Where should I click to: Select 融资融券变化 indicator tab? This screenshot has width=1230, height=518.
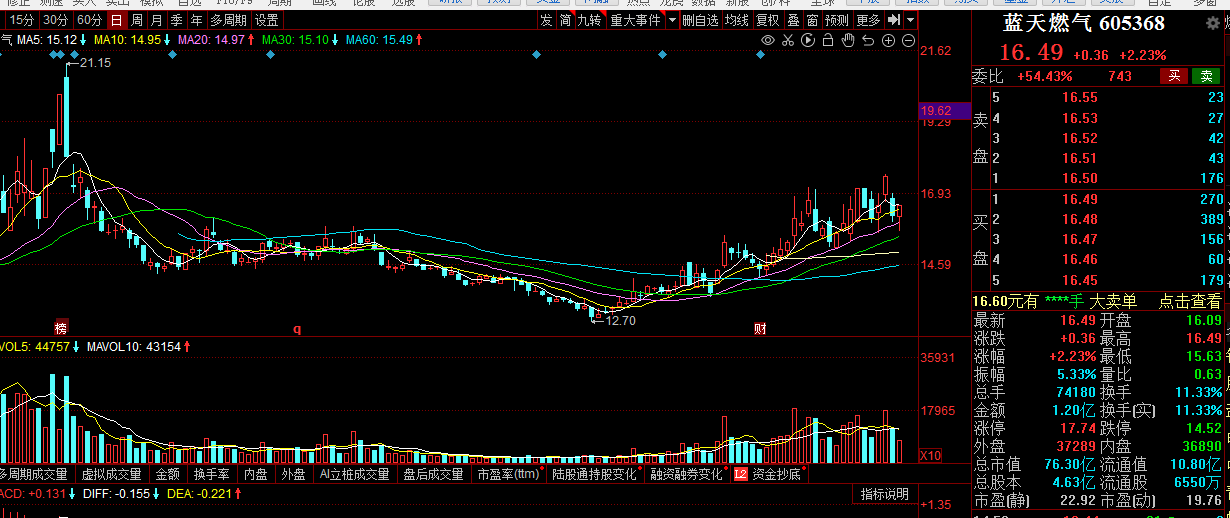tap(685, 474)
